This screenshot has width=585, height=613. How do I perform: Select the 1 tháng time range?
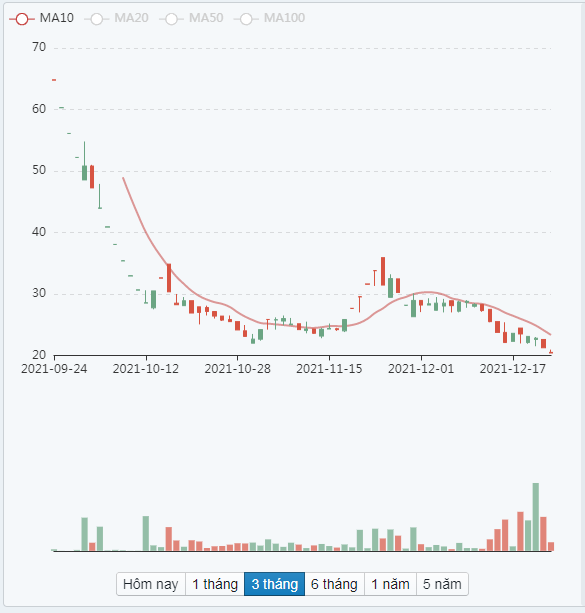pos(215,584)
